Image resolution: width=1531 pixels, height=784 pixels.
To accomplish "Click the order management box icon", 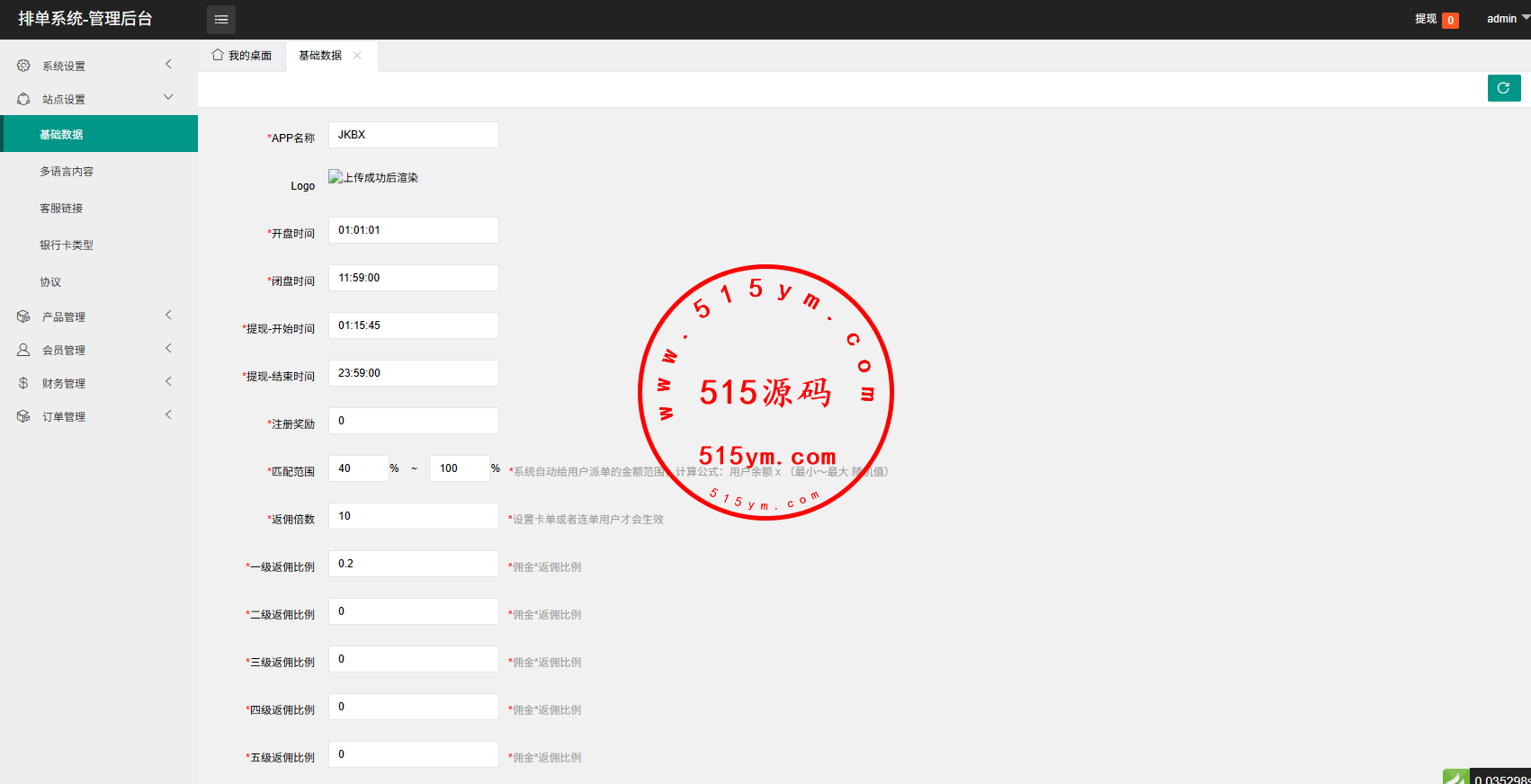I will click(23, 416).
